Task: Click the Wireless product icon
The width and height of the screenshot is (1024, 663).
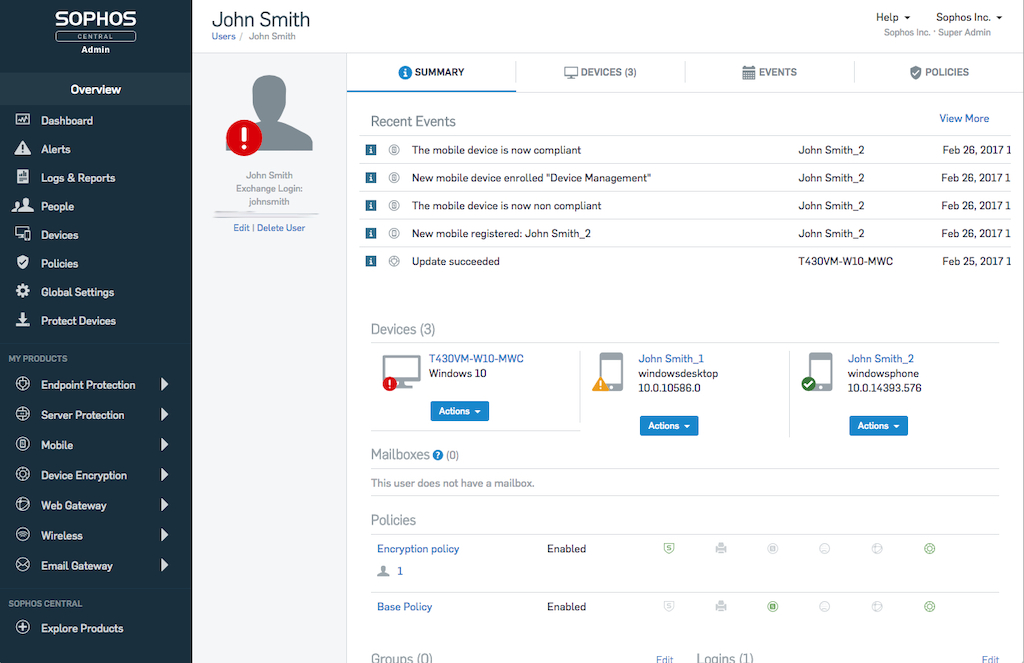Action: [23, 534]
